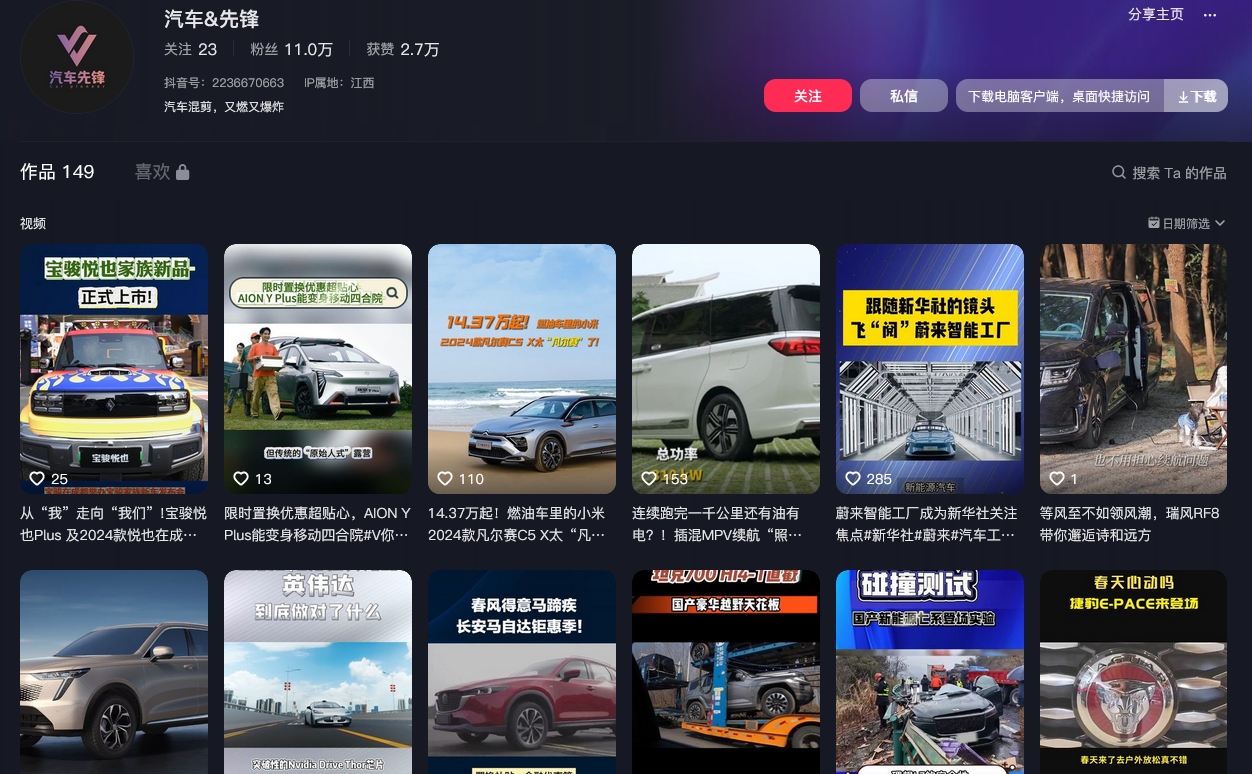Screen dimensions: 1252x774
Task: Click the heart icon with 285 likes
Action: coord(853,479)
